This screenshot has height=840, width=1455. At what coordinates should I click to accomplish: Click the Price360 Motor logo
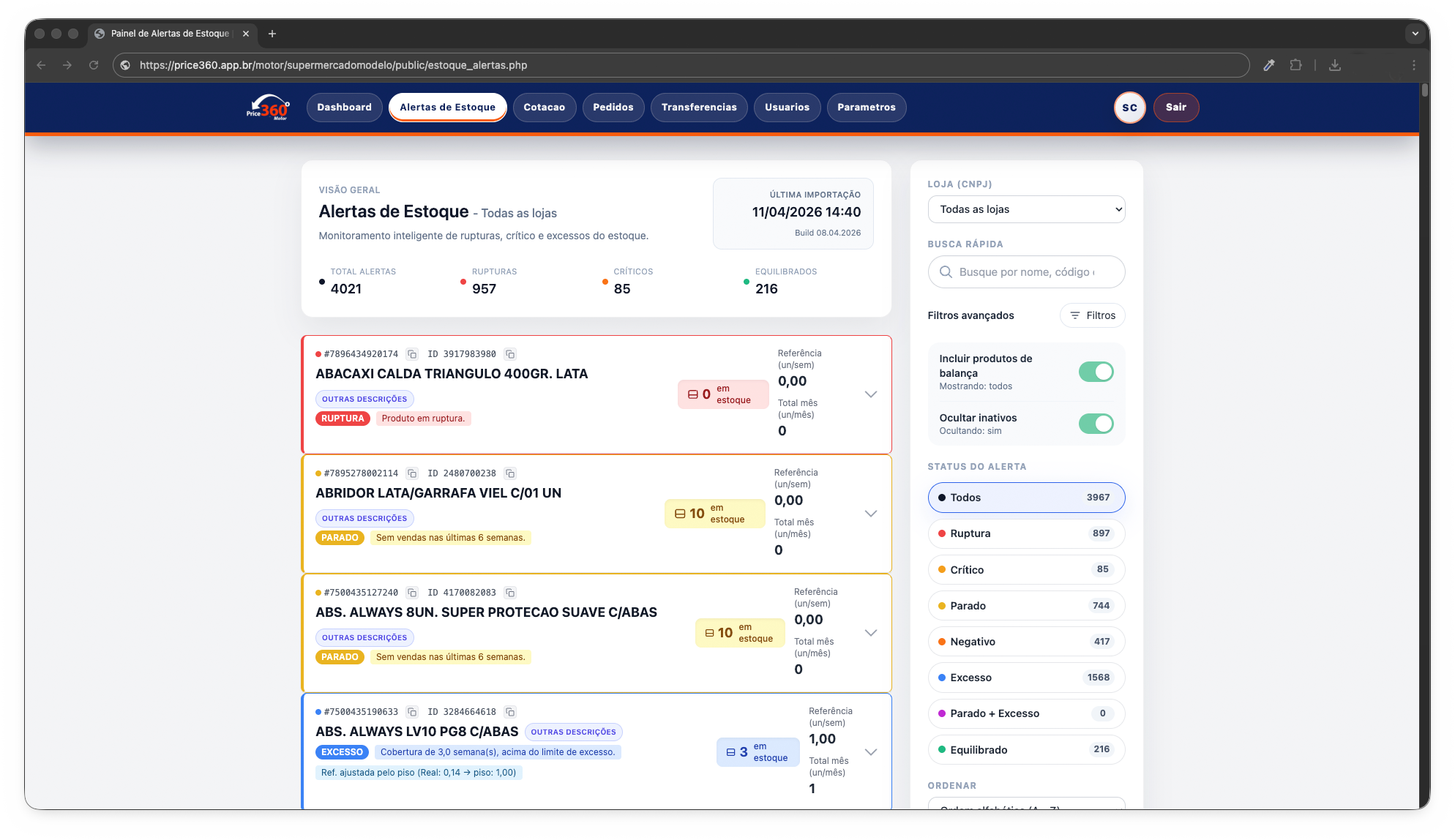(268, 108)
